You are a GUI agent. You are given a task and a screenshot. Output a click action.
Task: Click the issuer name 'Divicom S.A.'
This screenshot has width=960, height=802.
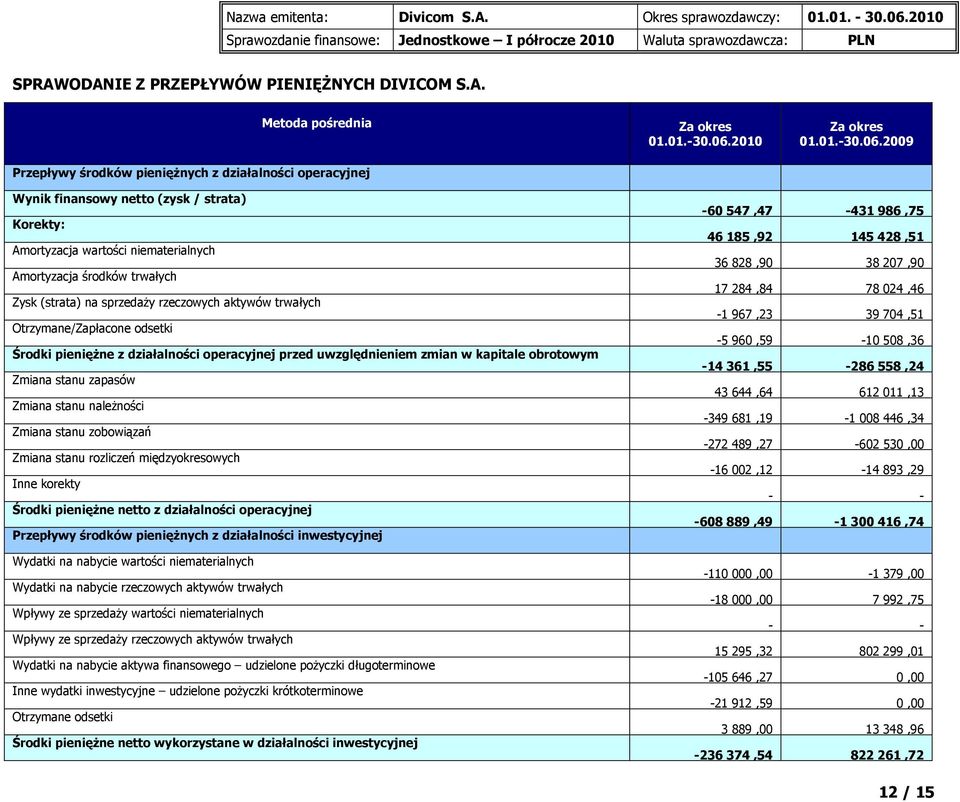tap(443, 17)
